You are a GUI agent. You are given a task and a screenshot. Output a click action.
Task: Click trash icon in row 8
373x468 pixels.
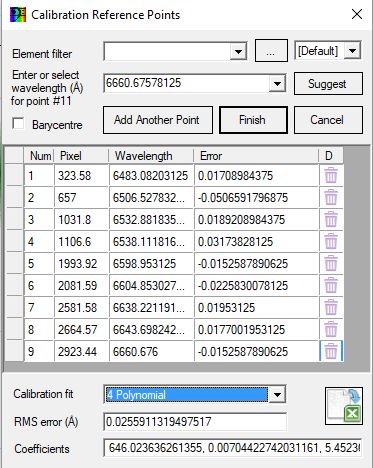point(331,330)
